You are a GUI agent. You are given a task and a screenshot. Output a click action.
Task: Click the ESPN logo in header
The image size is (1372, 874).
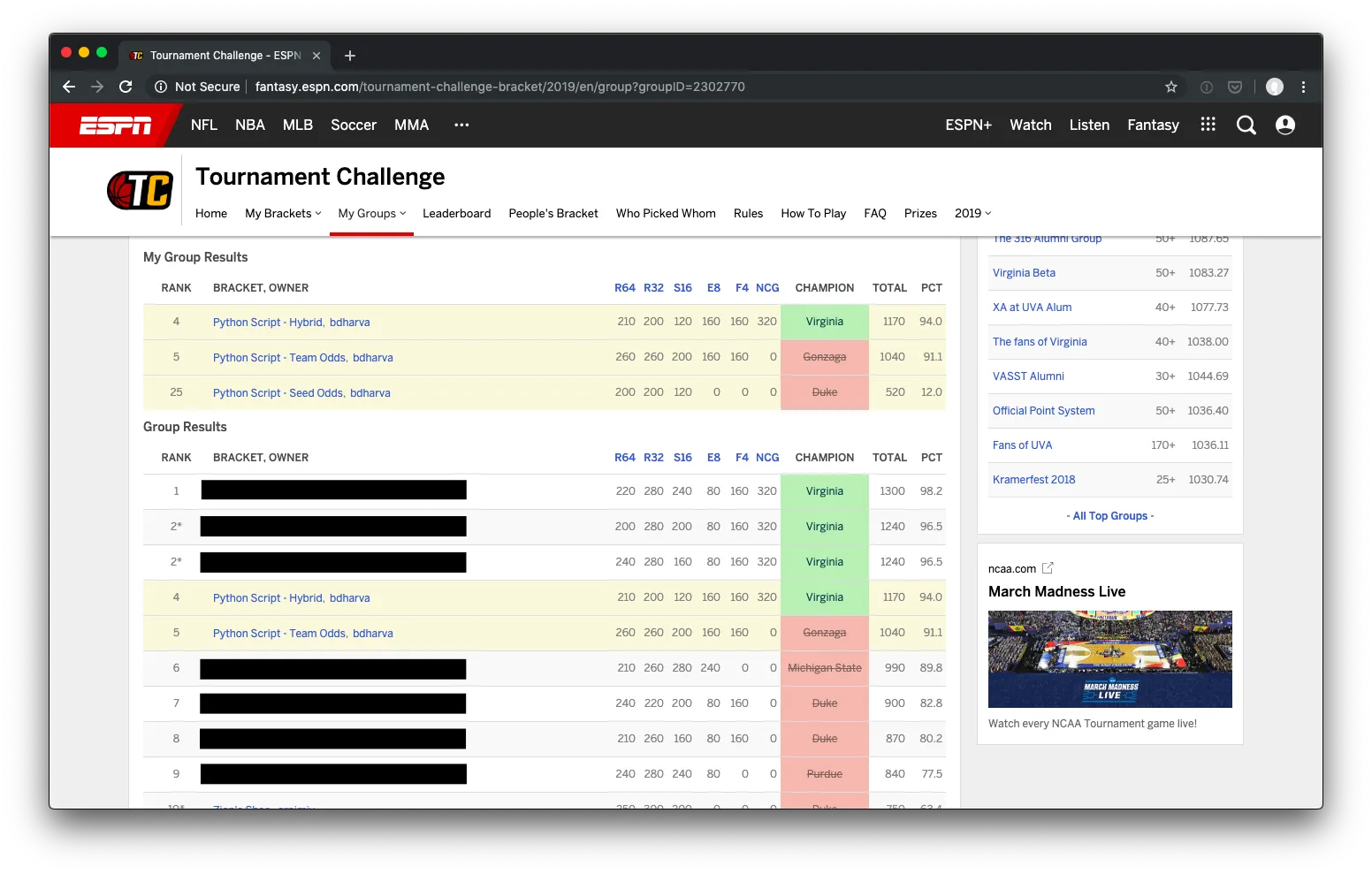116,125
